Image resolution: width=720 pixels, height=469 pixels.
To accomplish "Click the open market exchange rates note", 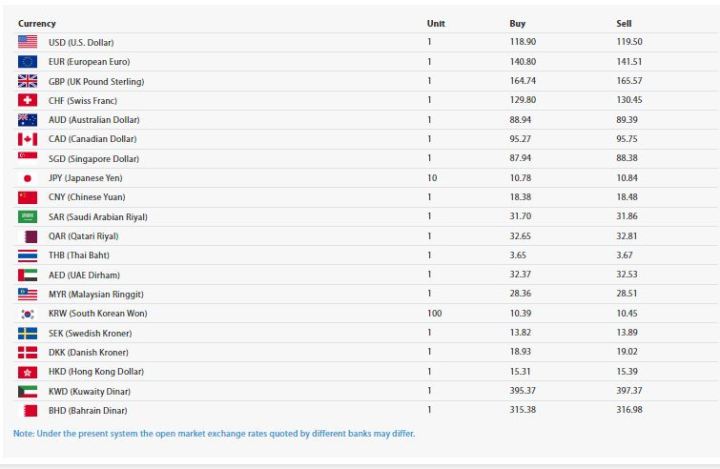I will 214,434.
